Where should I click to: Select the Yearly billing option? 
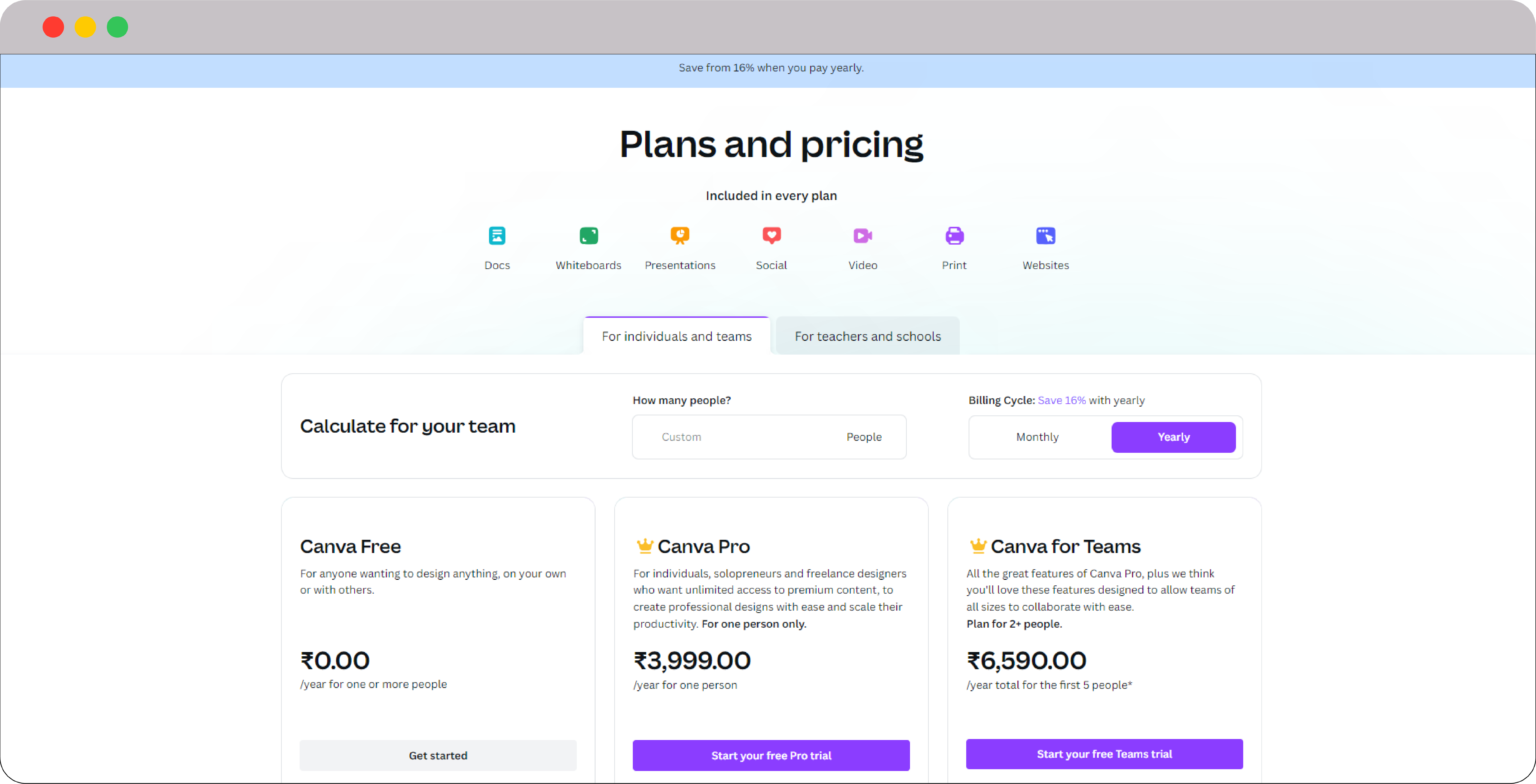pyautogui.click(x=1173, y=437)
